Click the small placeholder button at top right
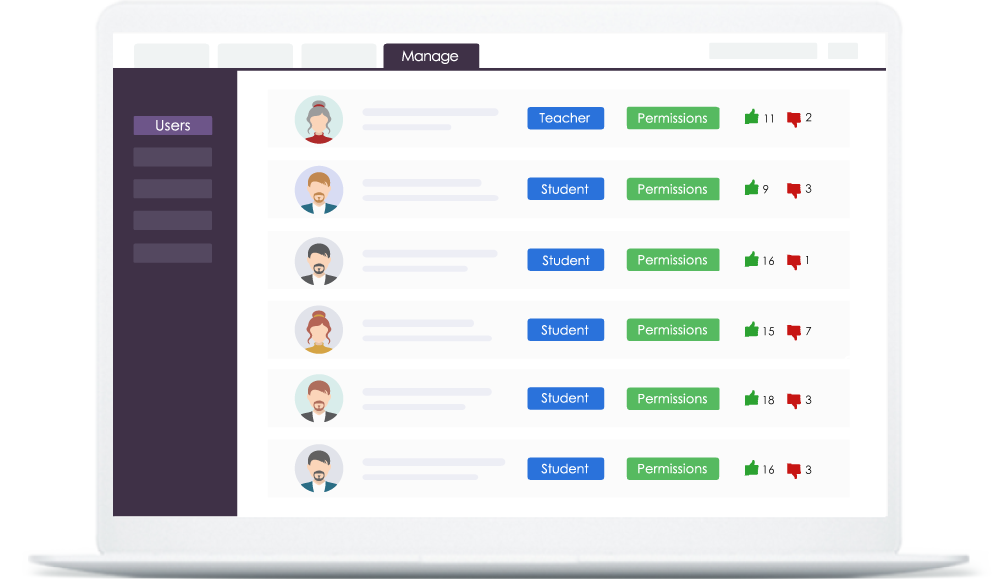997x579 pixels. point(843,51)
